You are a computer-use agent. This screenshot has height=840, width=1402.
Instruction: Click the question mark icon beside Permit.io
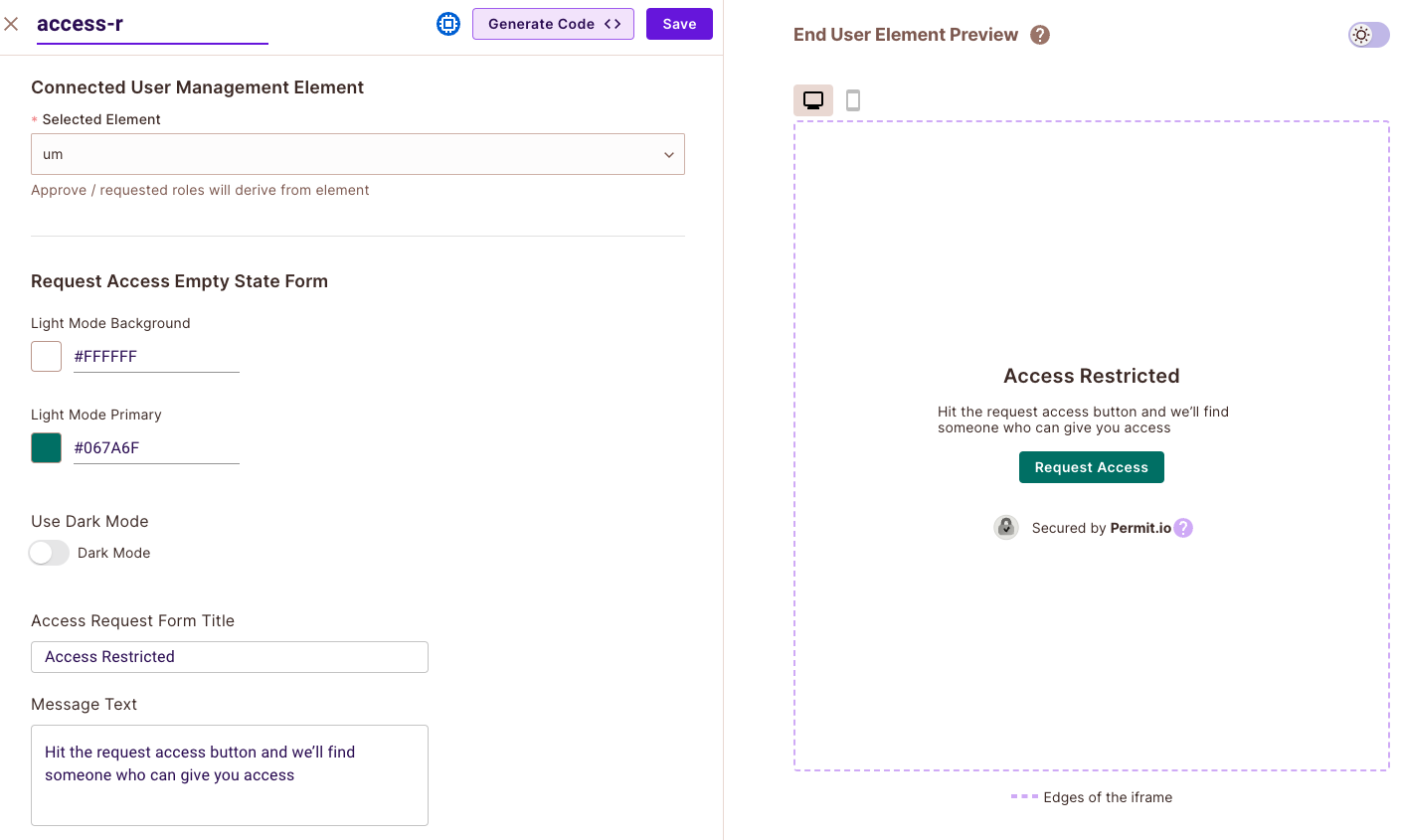pyautogui.click(x=1183, y=528)
